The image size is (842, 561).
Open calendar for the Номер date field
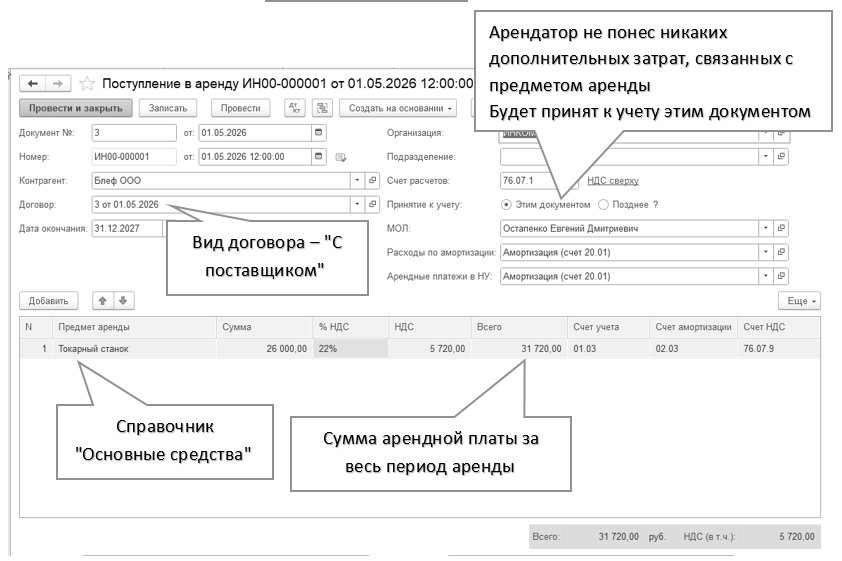318,157
